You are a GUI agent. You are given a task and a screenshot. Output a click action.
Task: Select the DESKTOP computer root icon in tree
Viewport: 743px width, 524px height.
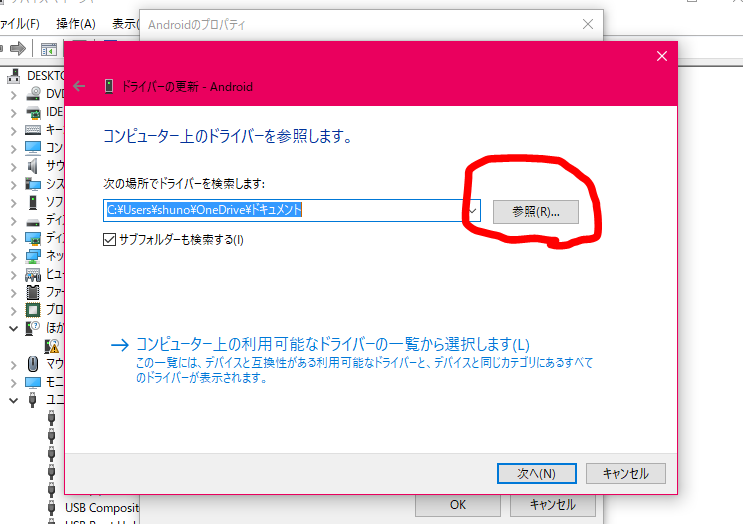[14, 76]
